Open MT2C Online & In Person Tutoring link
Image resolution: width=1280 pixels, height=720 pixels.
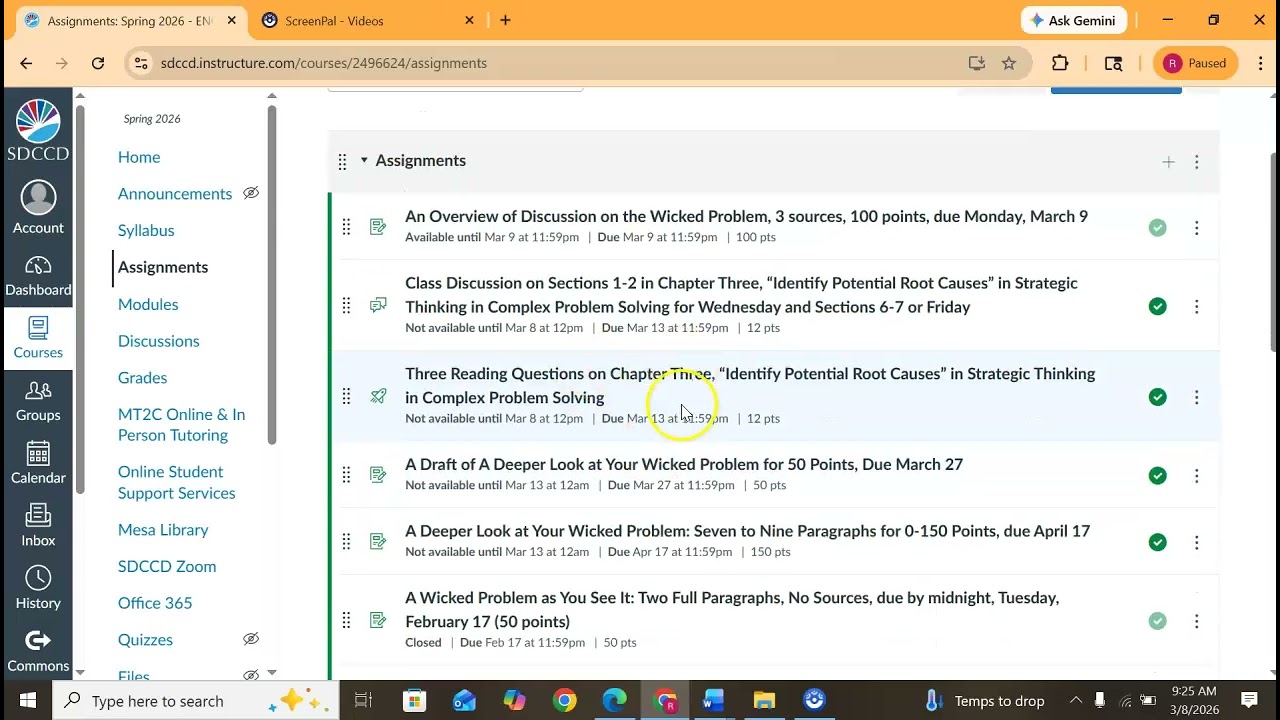coord(181,425)
